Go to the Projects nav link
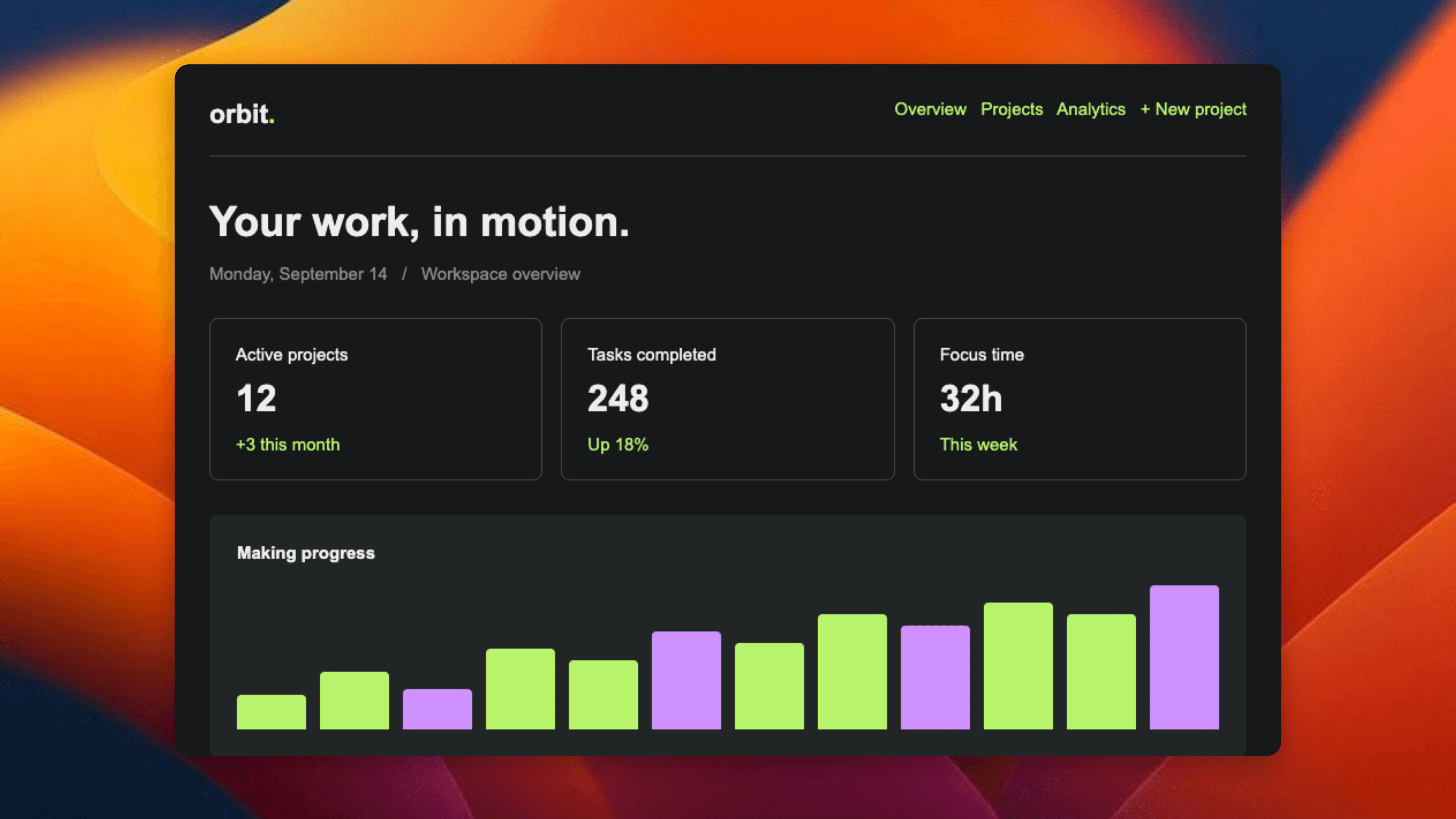Screen dimensions: 1456x819 [1011, 109]
